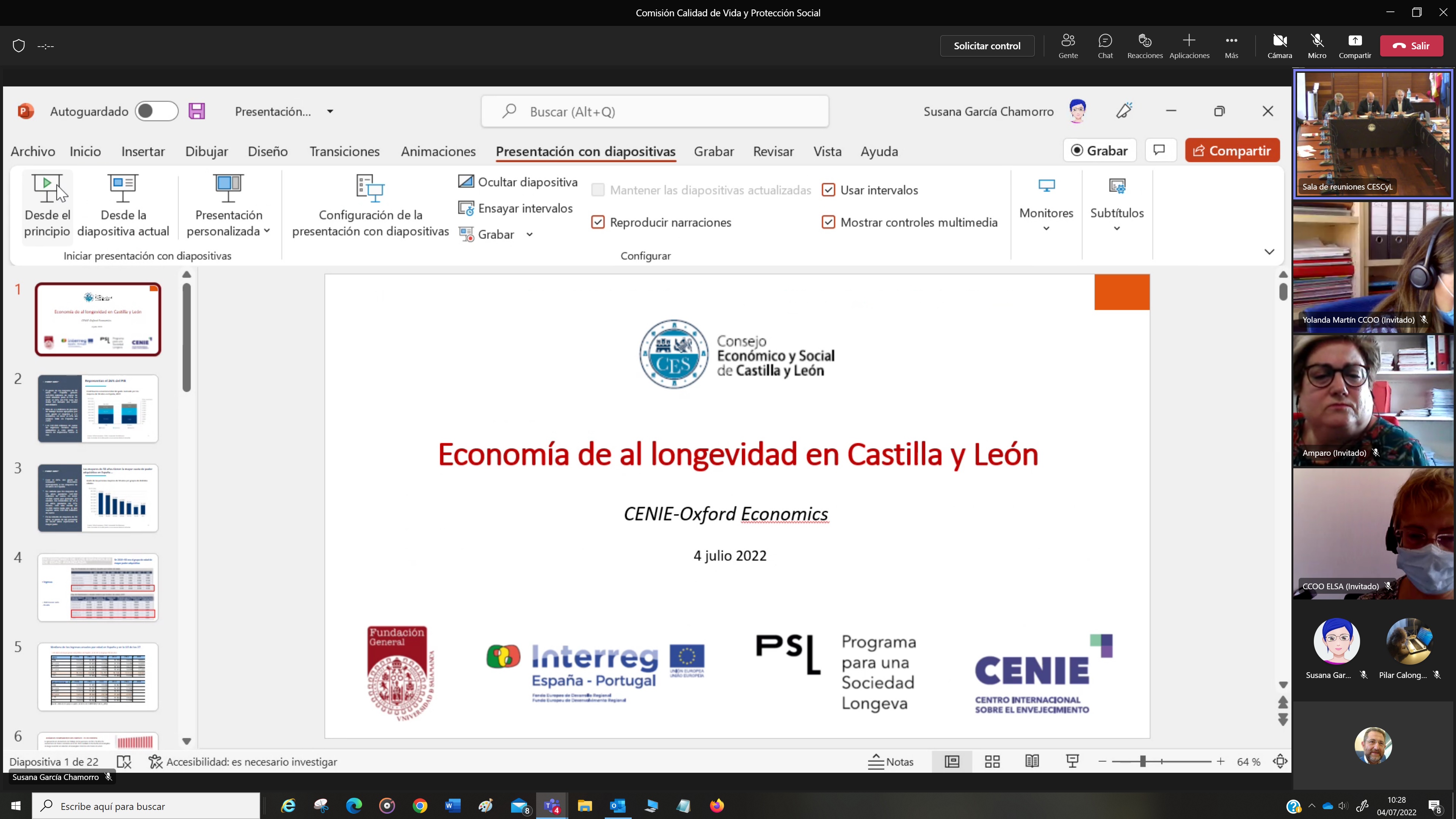Click the thumbnail pane scroll down arrow
Viewport: 1456px width, 819px height.
coord(187,741)
